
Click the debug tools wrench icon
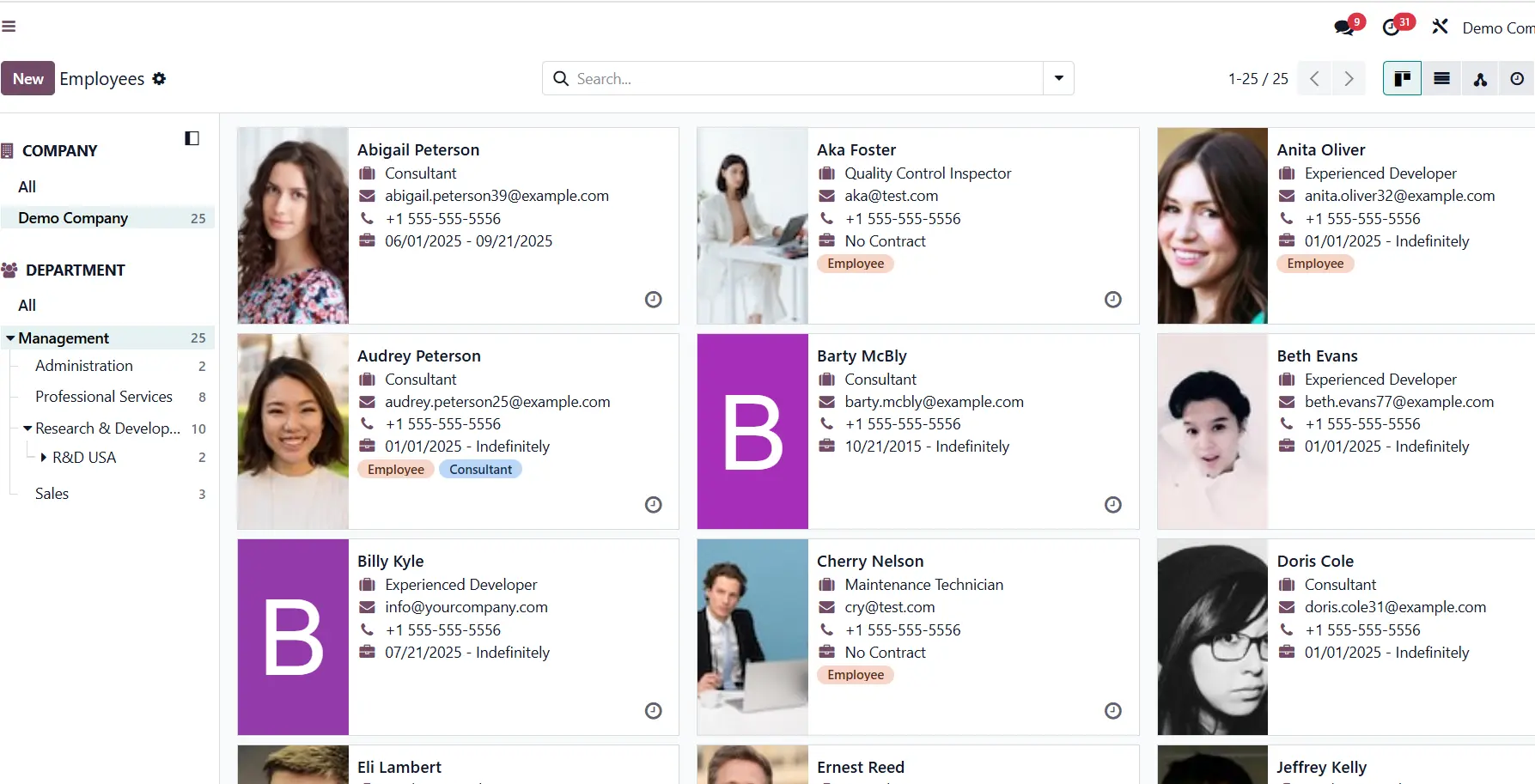coord(1441,27)
